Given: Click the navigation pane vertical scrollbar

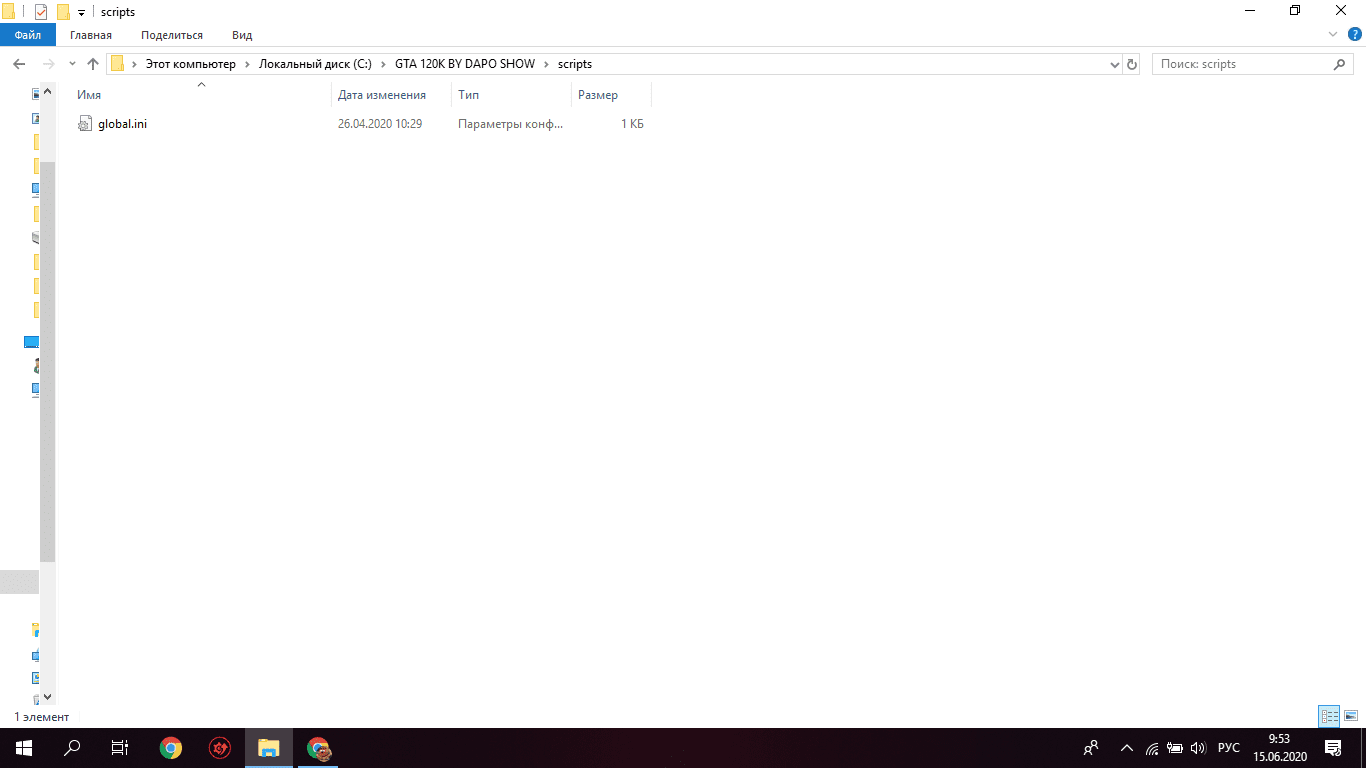Looking at the screenshot, I should pos(47,360).
